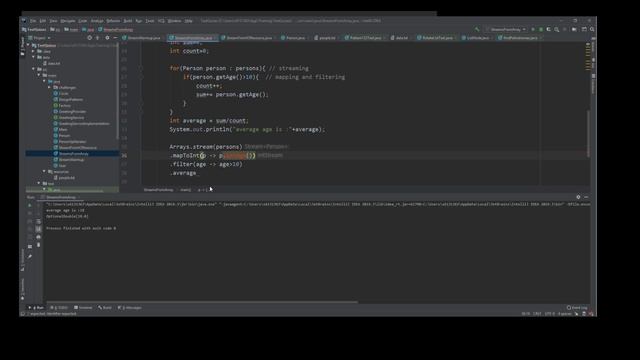Click the Run console horizontal scrollbar
Image resolution: width=640 pixels, height=360 pixels.
(x=201, y=302)
